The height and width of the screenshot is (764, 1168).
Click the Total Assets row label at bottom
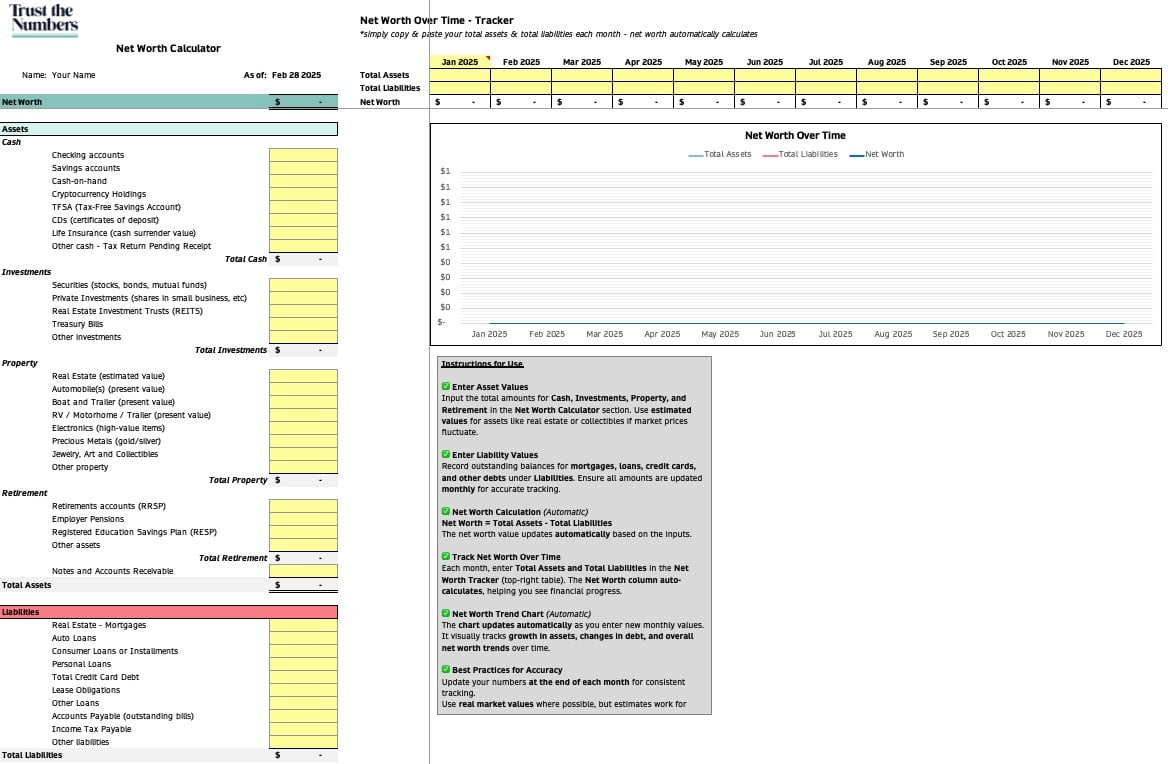pos(27,585)
